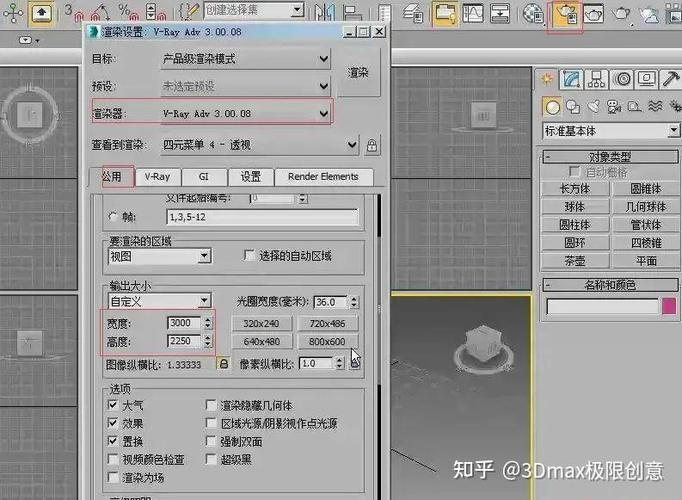Open the Modify panel icon

(x=571, y=79)
